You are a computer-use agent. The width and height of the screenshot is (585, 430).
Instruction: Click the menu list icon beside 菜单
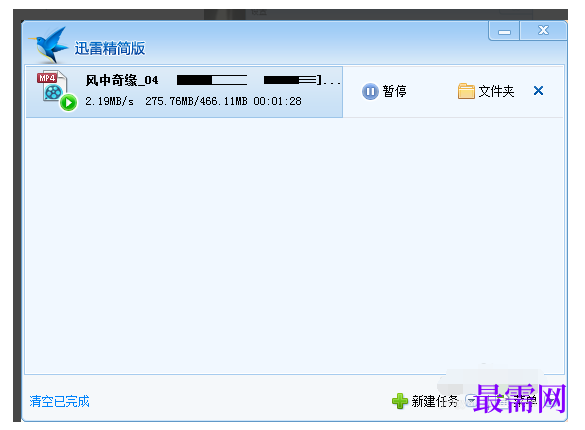pos(503,401)
